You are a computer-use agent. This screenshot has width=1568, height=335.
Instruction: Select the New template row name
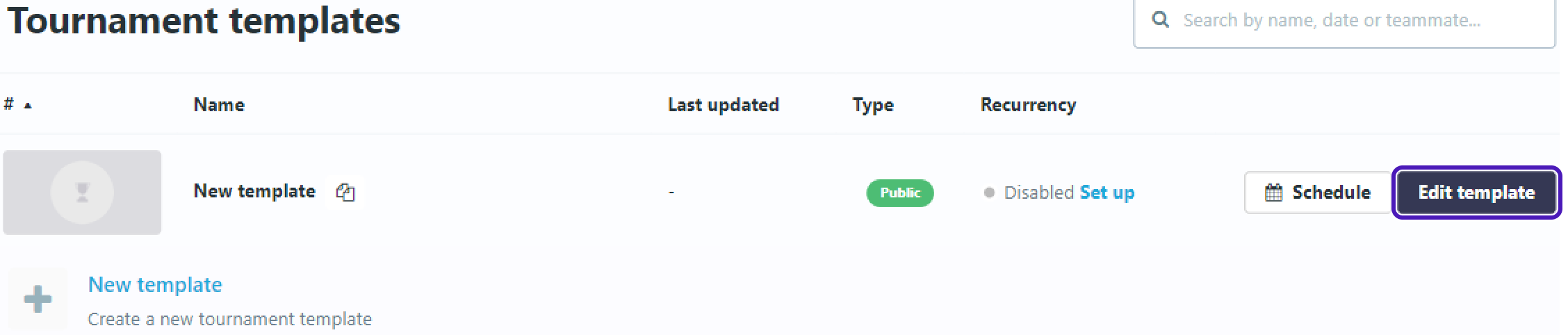click(x=254, y=191)
